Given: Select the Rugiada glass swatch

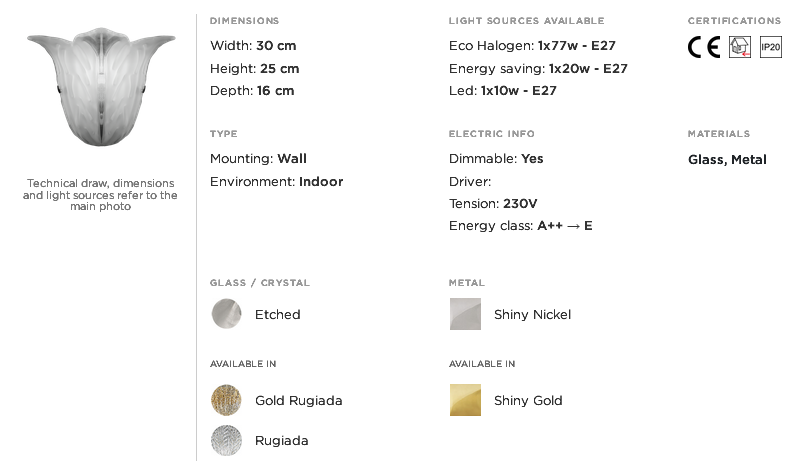Looking at the screenshot, I should [x=226, y=440].
